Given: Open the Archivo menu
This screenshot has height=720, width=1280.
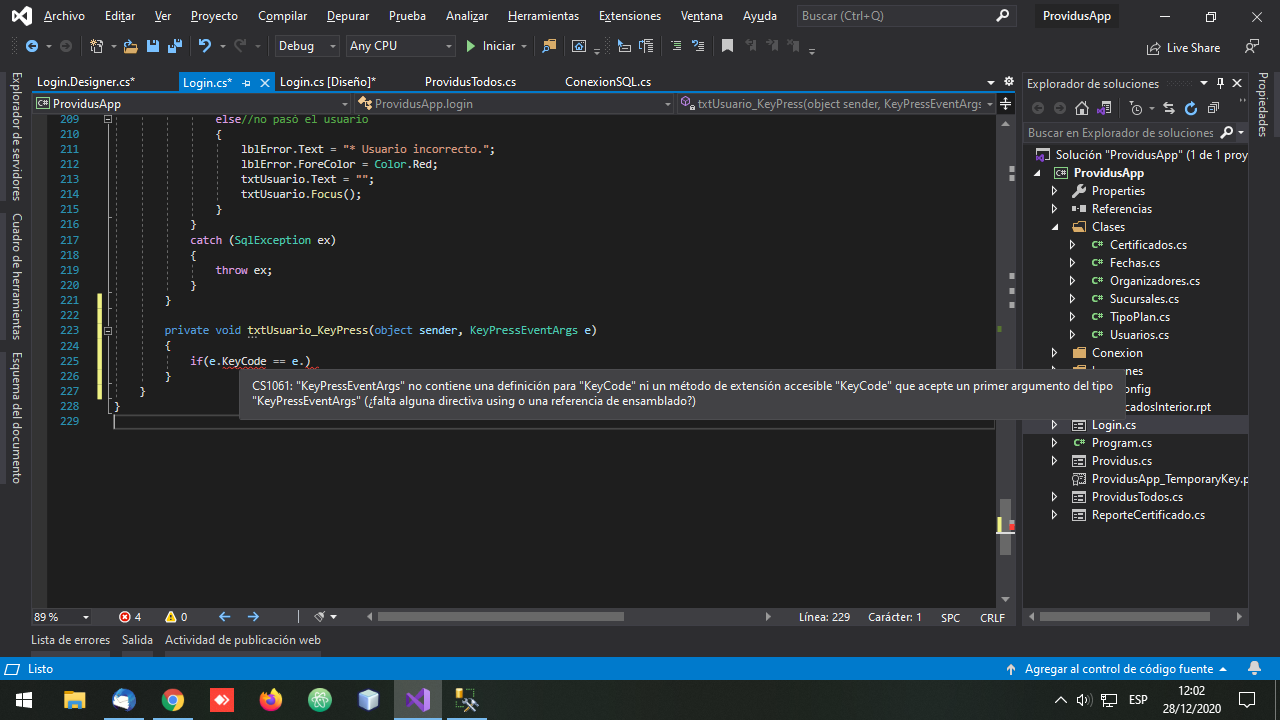Looking at the screenshot, I should pos(65,16).
